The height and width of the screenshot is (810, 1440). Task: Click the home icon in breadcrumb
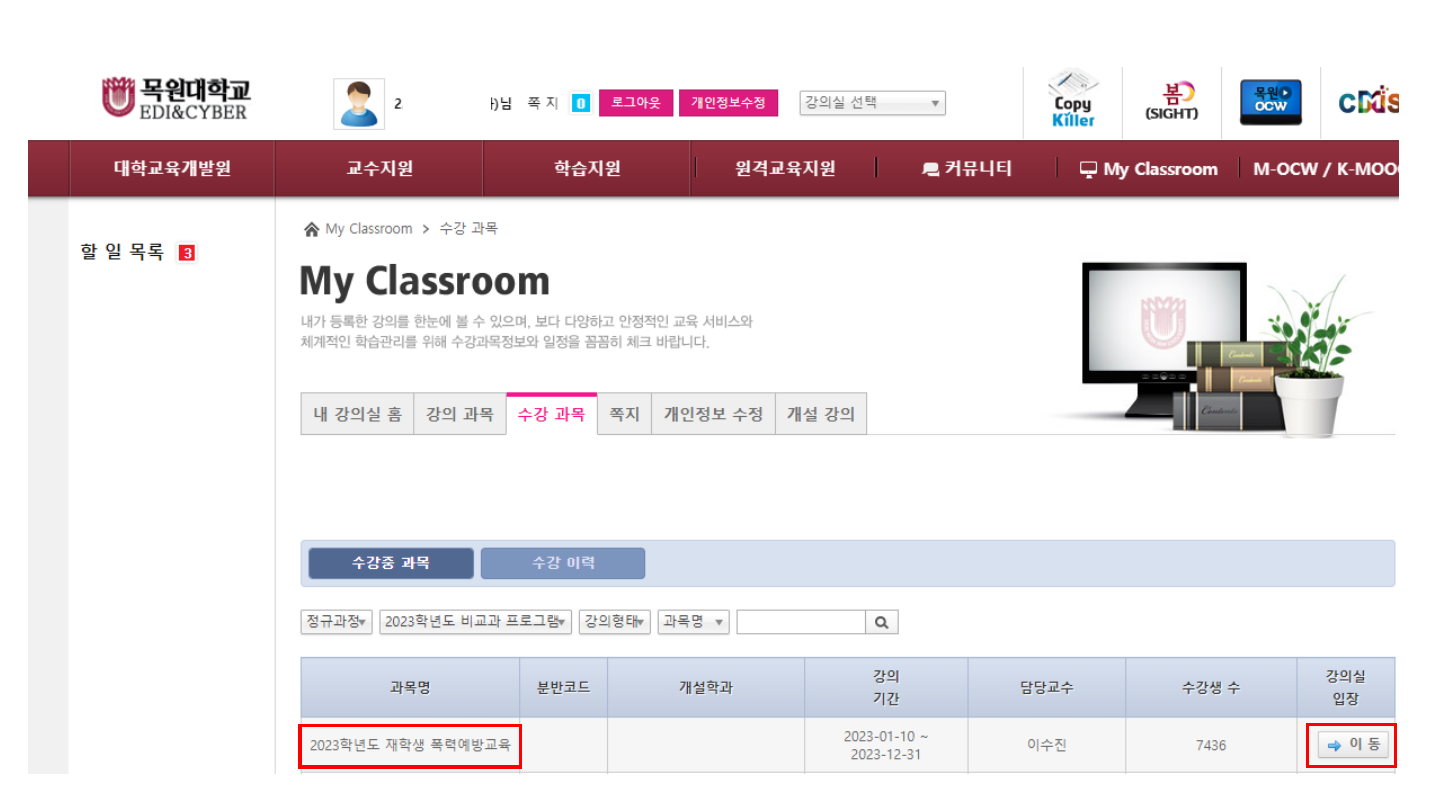(311, 229)
